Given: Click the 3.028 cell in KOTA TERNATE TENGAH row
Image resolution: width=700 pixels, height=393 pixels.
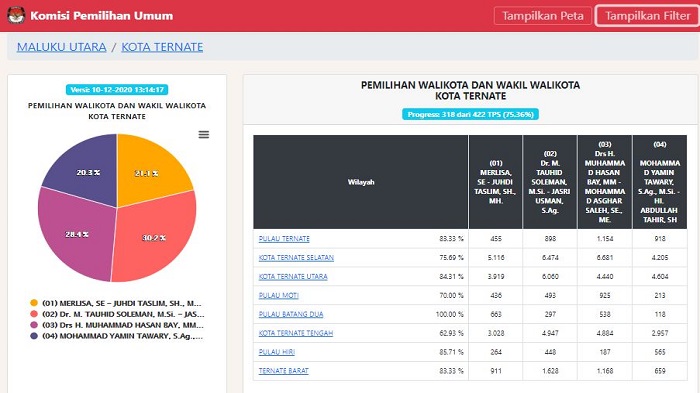Looking at the screenshot, I should coord(496,333).
